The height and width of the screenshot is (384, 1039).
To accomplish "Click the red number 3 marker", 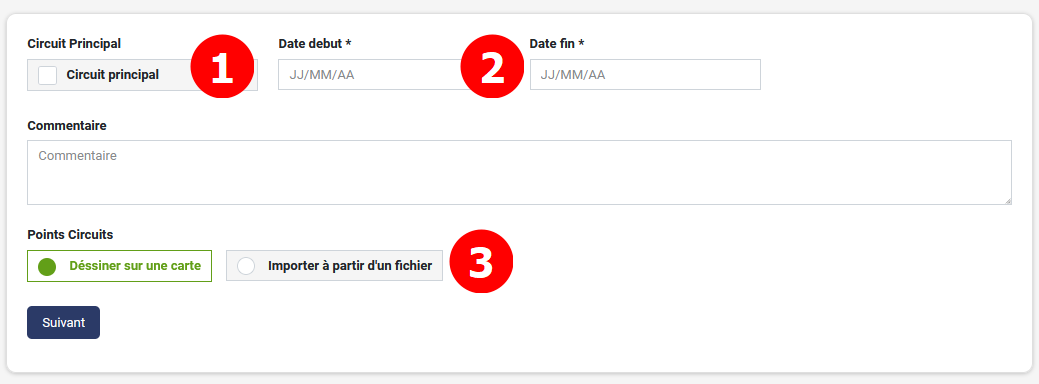I will click(x=482, y=262).
